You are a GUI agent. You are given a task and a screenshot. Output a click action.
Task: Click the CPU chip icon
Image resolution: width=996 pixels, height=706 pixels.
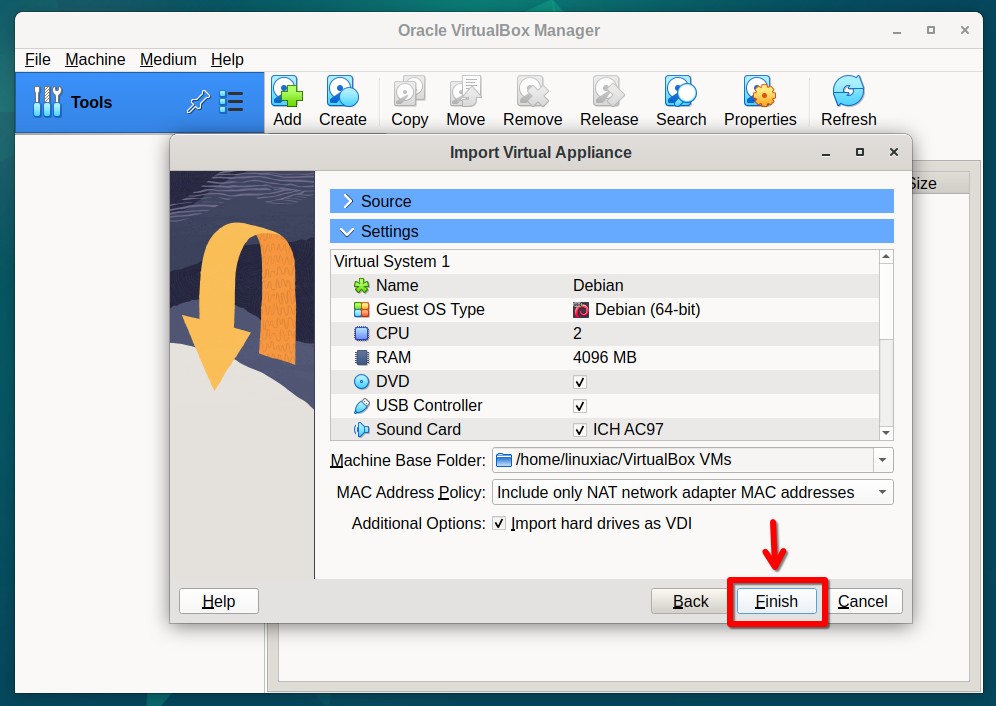click(x=361, y=334)
